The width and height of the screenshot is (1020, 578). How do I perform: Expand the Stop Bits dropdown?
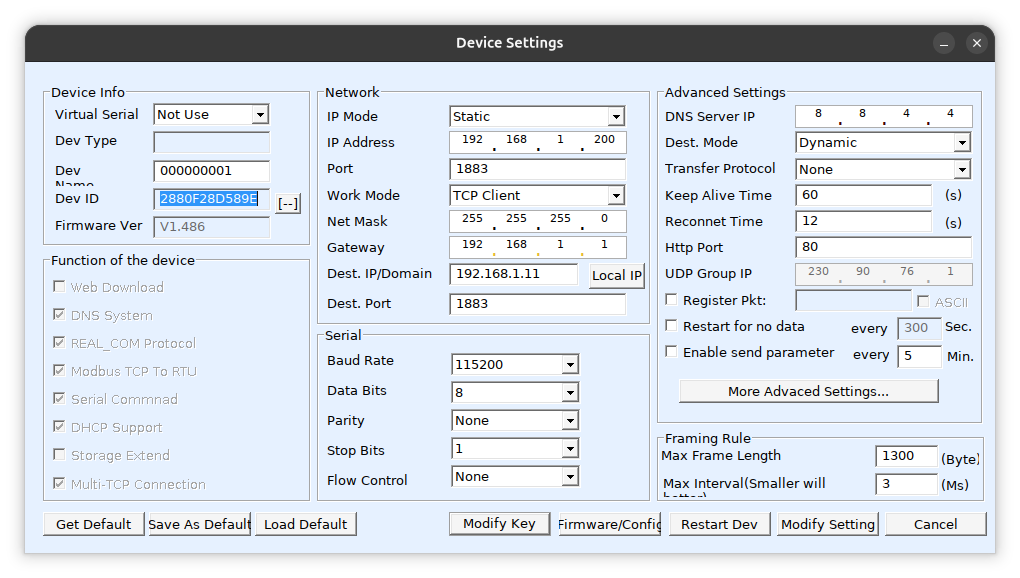click(515, 448)
